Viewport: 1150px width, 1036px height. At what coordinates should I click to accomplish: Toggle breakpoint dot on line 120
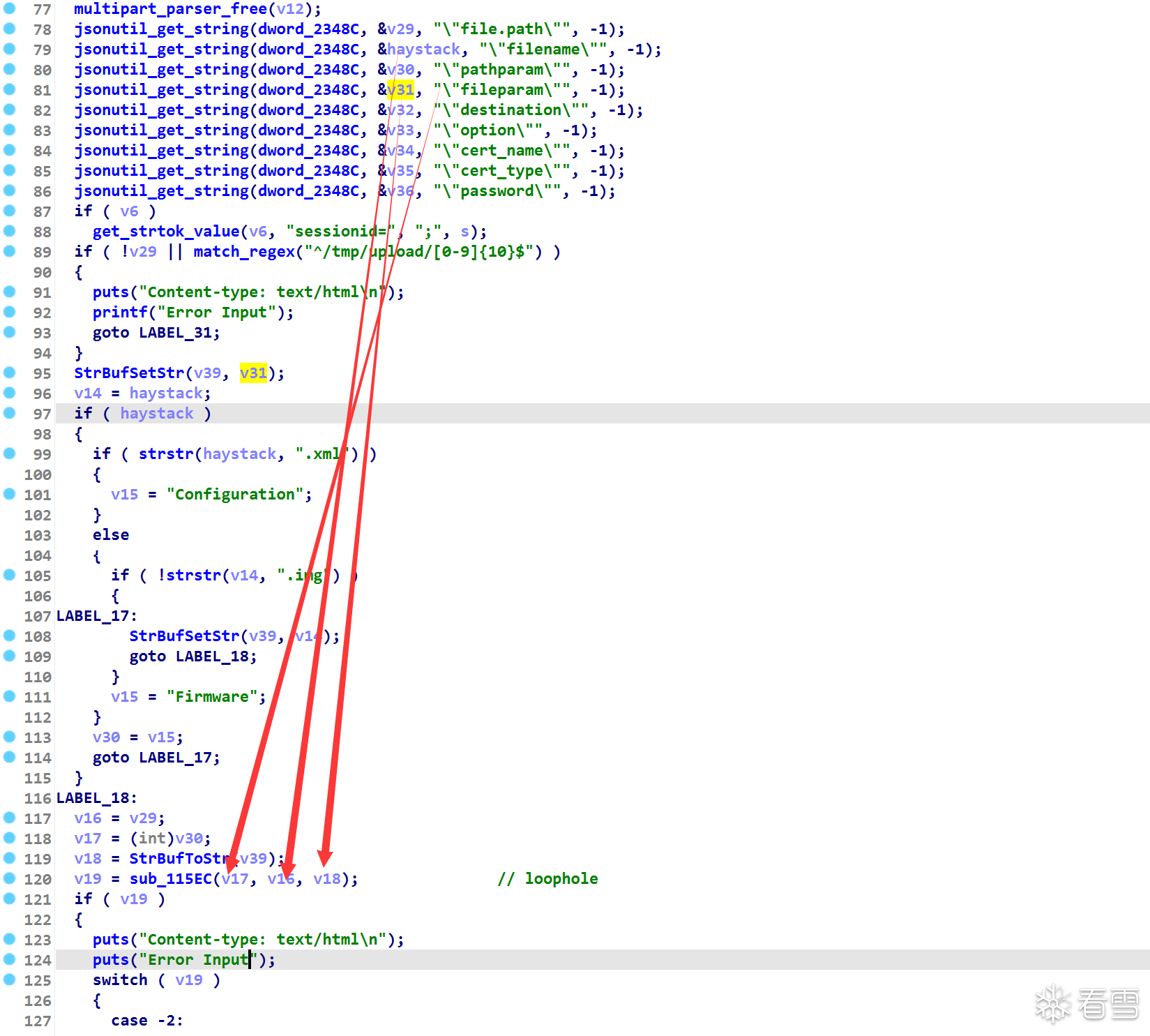[9, 878]
